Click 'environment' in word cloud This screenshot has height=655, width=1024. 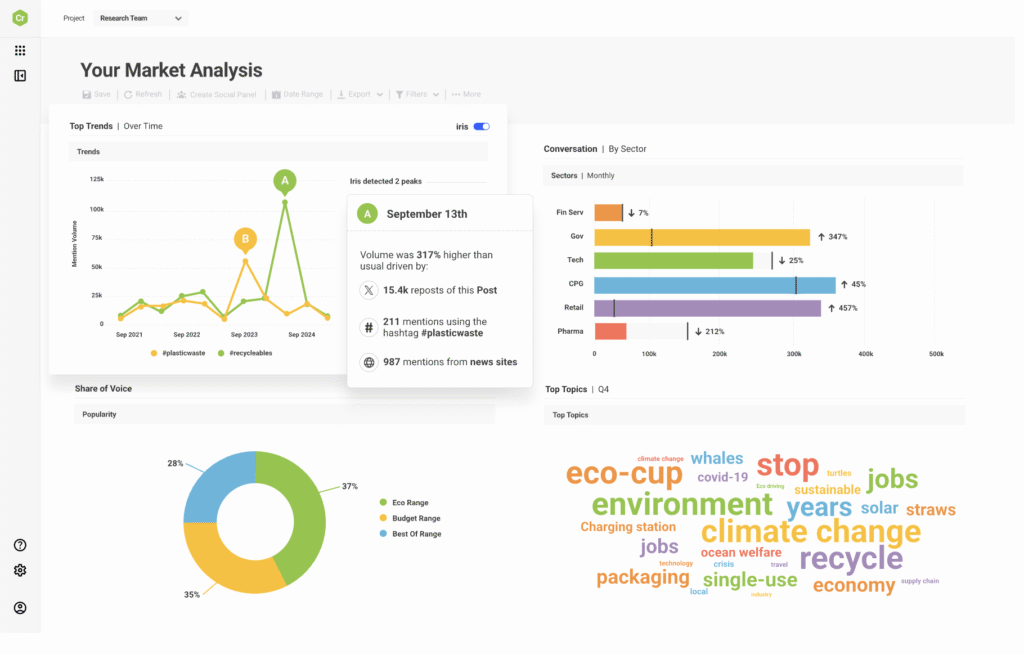coord(682,504)
